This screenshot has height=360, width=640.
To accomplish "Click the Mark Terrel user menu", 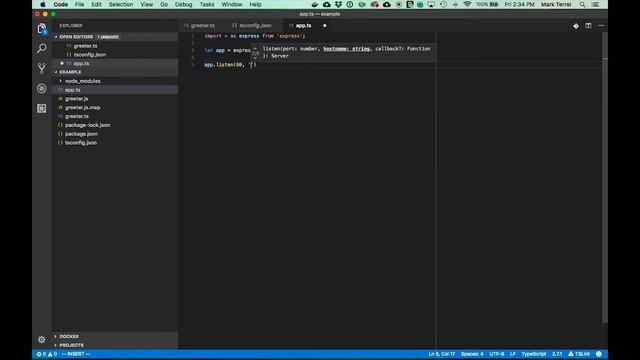I will 556,4.
